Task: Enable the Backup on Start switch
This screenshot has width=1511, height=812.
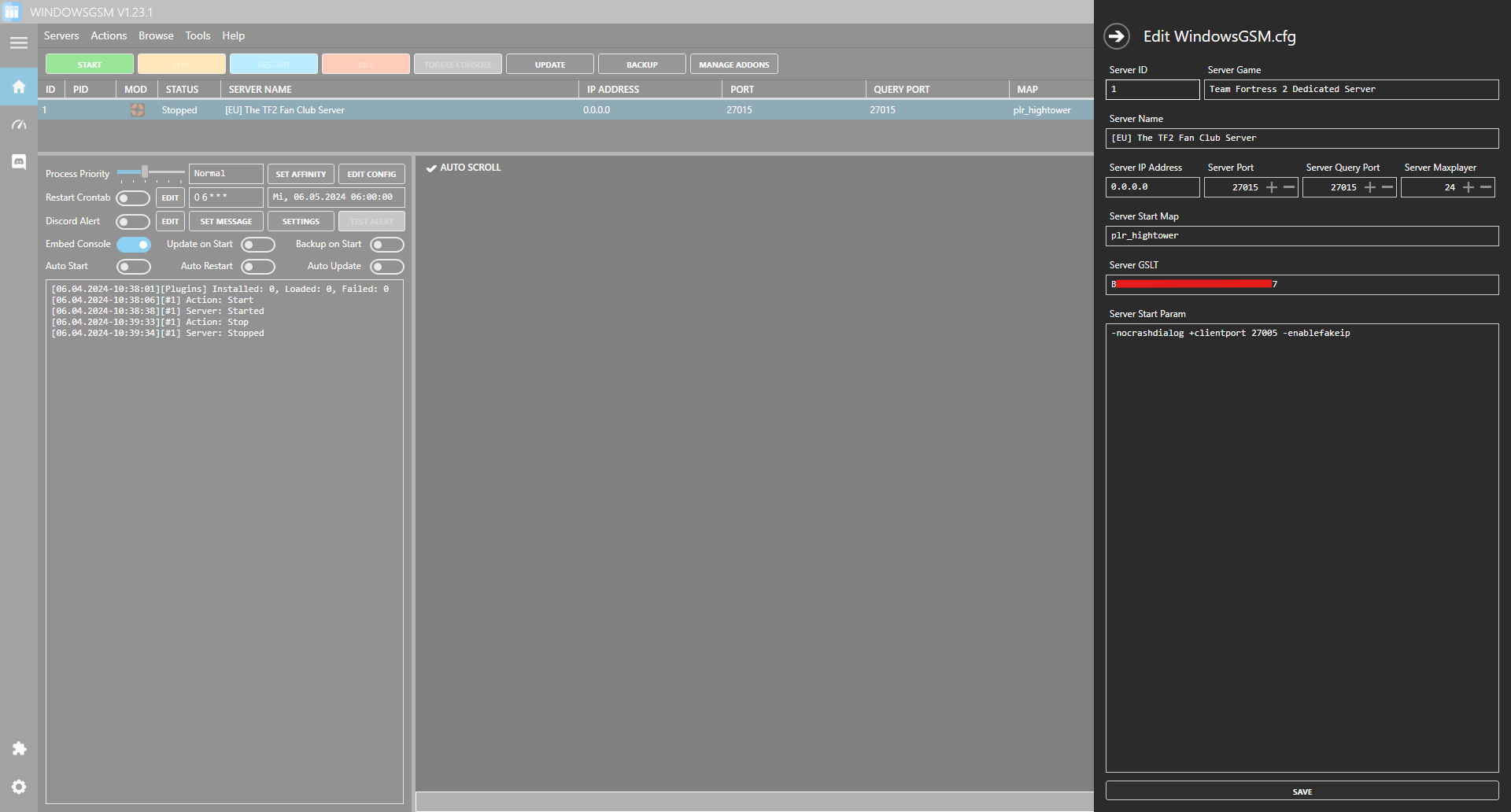Action: tap(387, 245)
